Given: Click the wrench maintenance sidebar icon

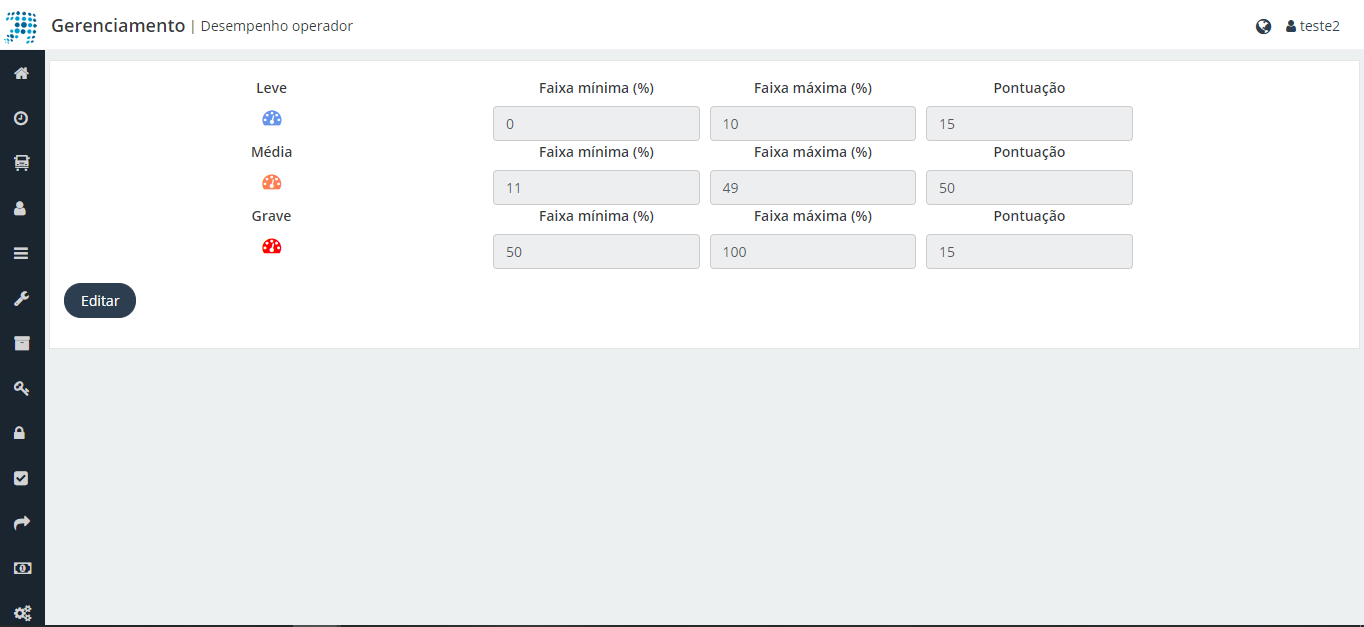Looking at the screenshot, I should [x=21, y=298].
